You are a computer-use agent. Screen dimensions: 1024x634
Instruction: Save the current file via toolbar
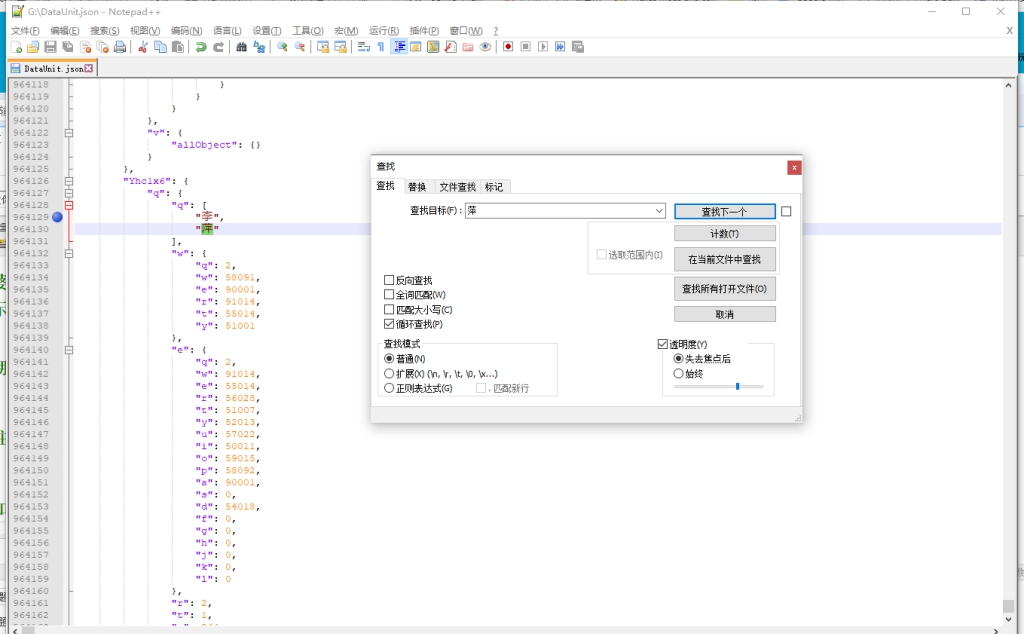50,47
